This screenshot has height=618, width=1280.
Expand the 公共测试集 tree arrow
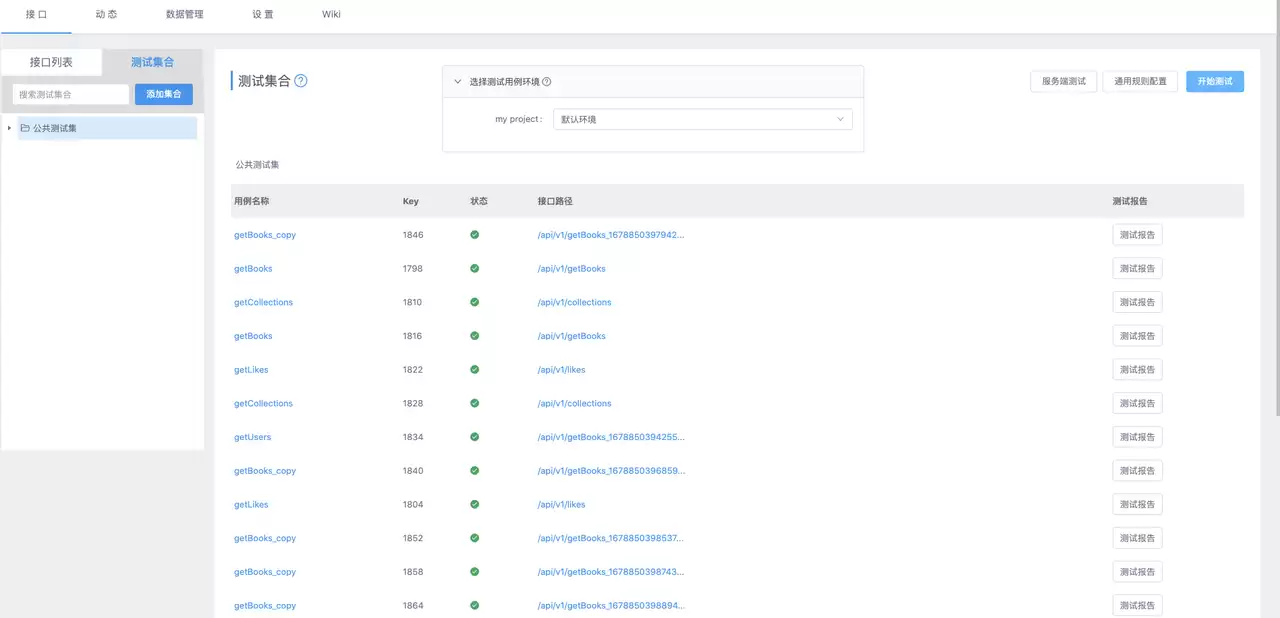10,128
